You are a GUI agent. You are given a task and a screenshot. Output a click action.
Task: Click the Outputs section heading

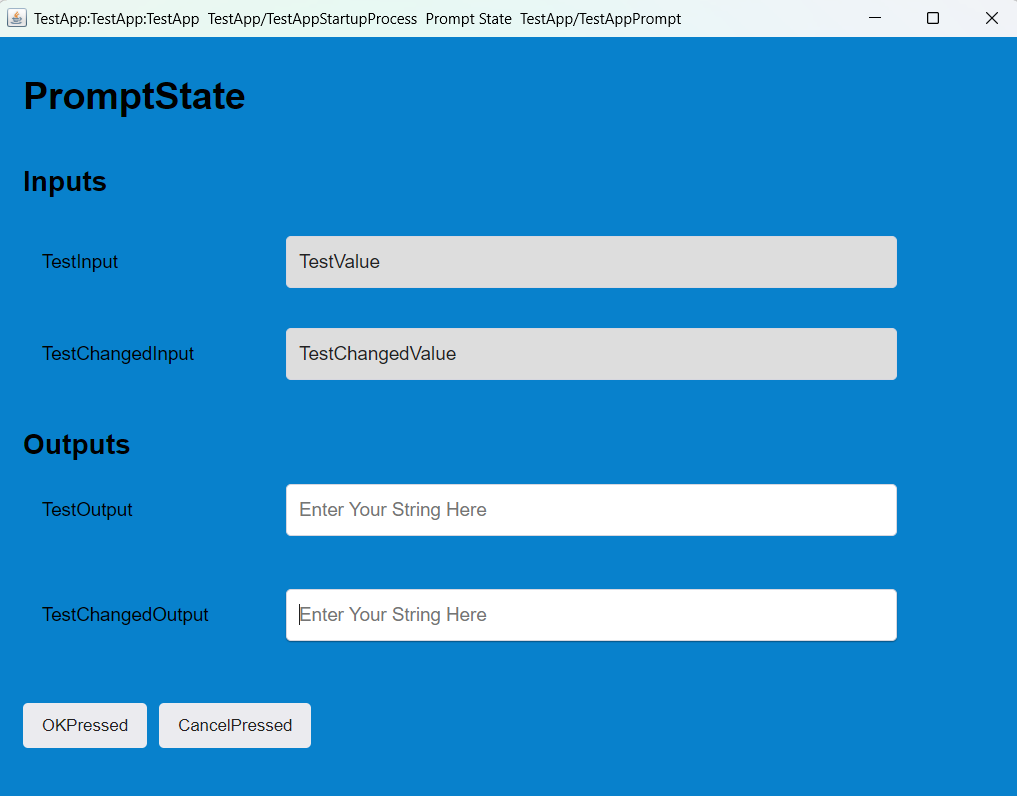(77, 444)
